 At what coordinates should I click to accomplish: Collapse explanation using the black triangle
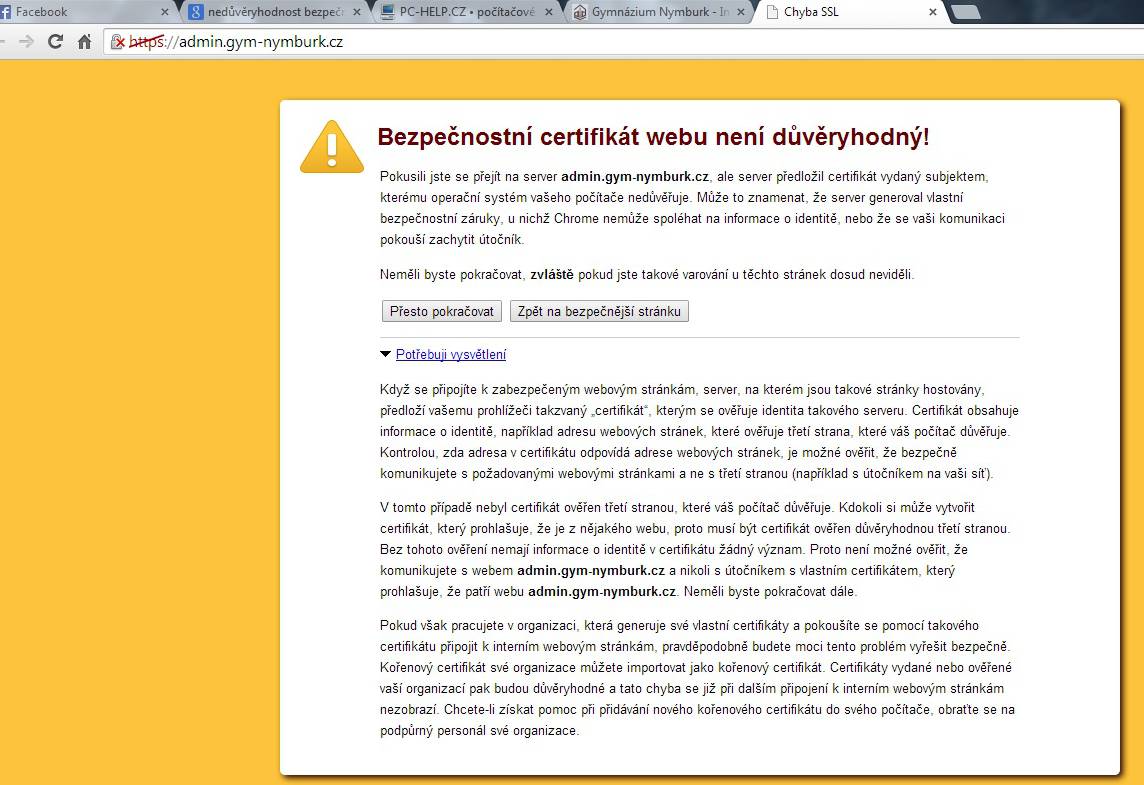pyautogui.click(x=385, y=355)
